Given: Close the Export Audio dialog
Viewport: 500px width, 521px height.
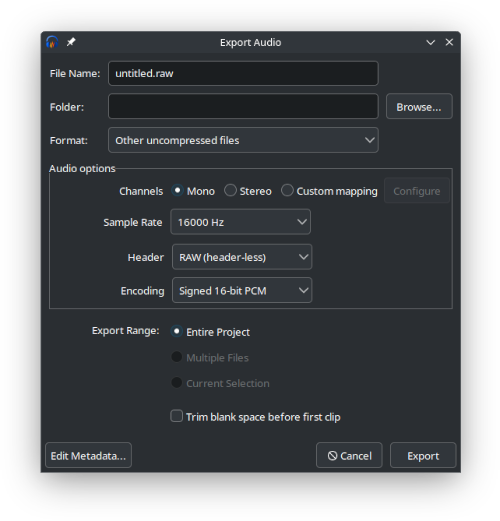Looking at the screenshot, I should [x=449, y=42].
